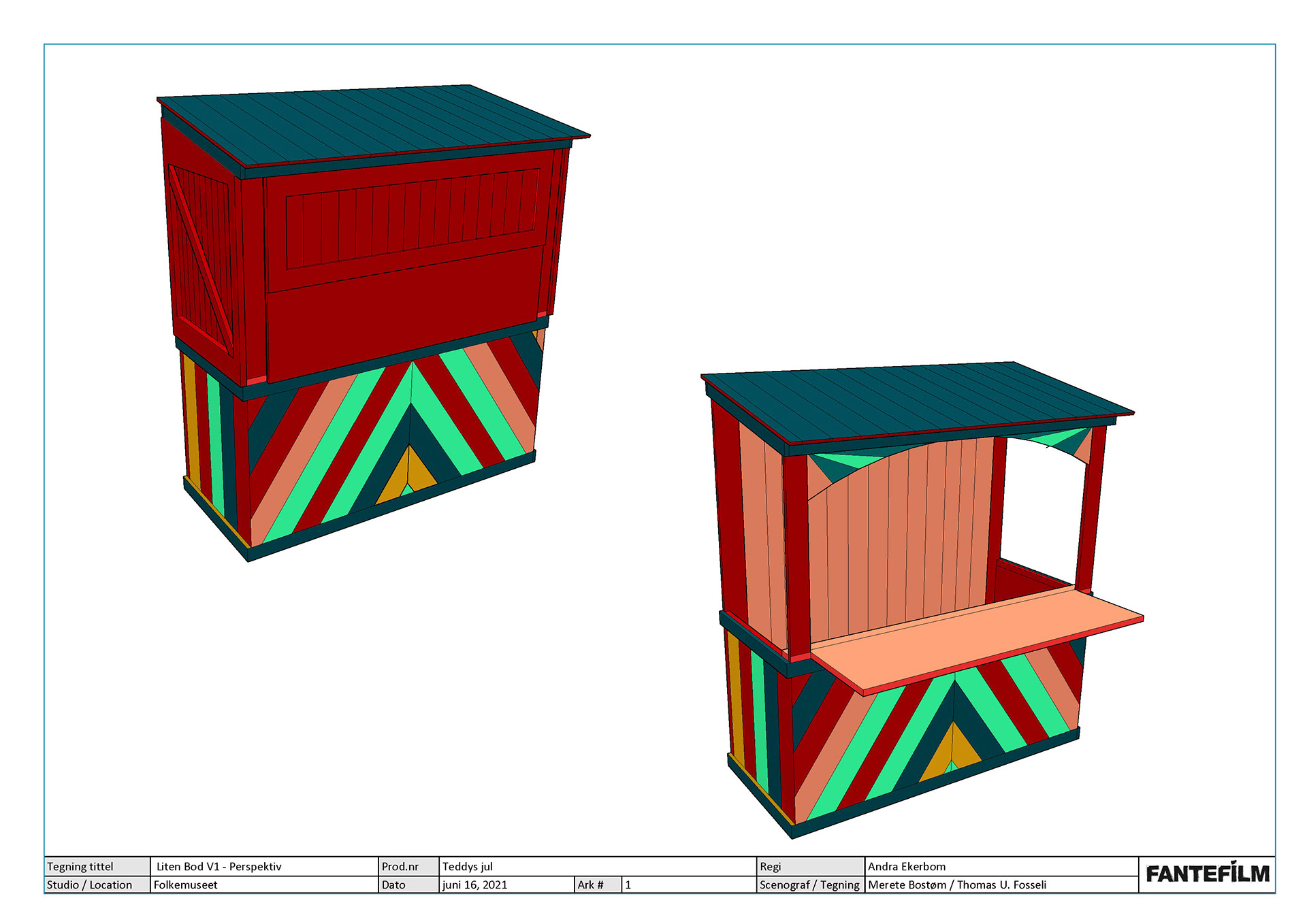The width and height of the screenshot is (1307, 924).
Task: Click the 'Andra Ekerbom' director field
Action: [907, 866]
